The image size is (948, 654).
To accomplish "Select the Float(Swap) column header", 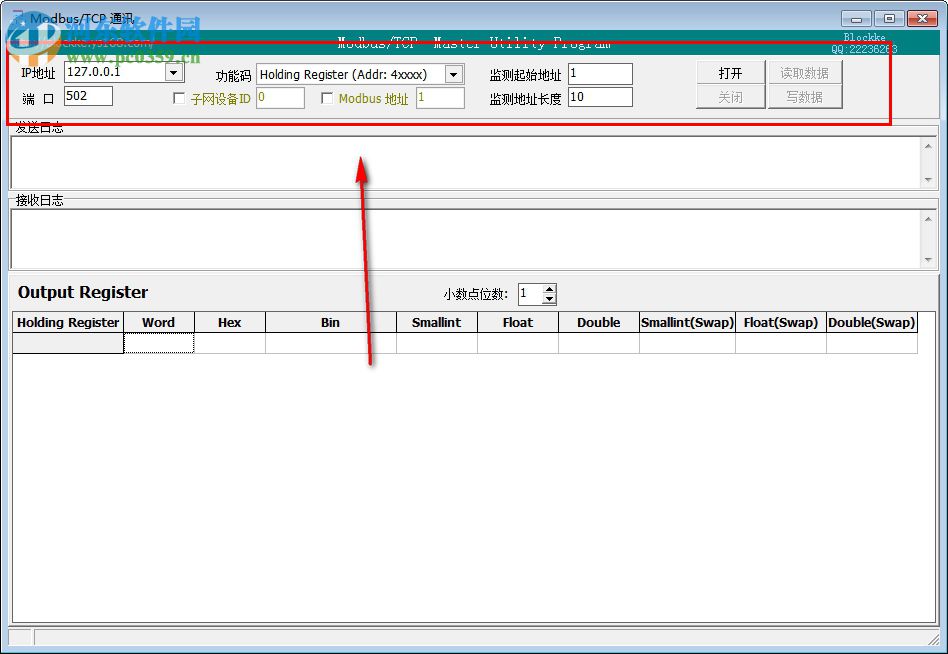I will [780, 322].
